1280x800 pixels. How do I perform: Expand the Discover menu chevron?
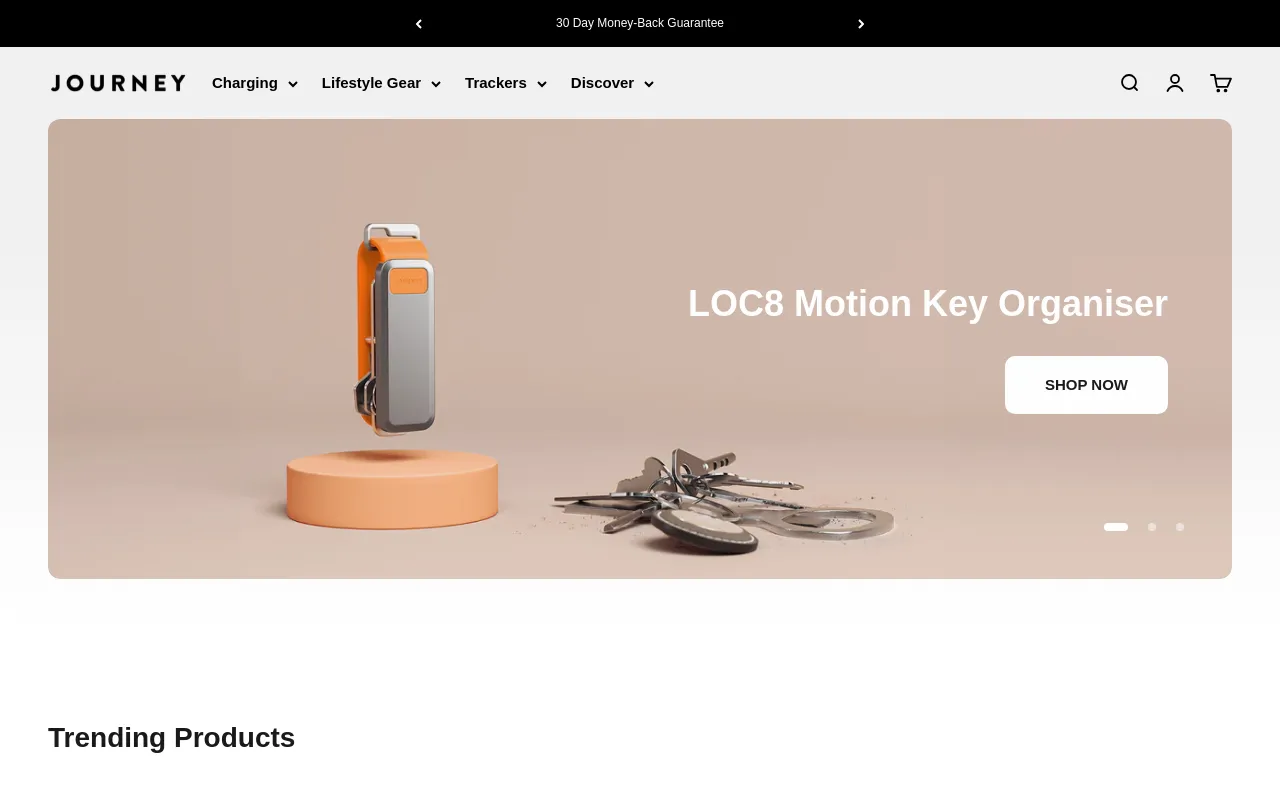[x=649, y=84]
